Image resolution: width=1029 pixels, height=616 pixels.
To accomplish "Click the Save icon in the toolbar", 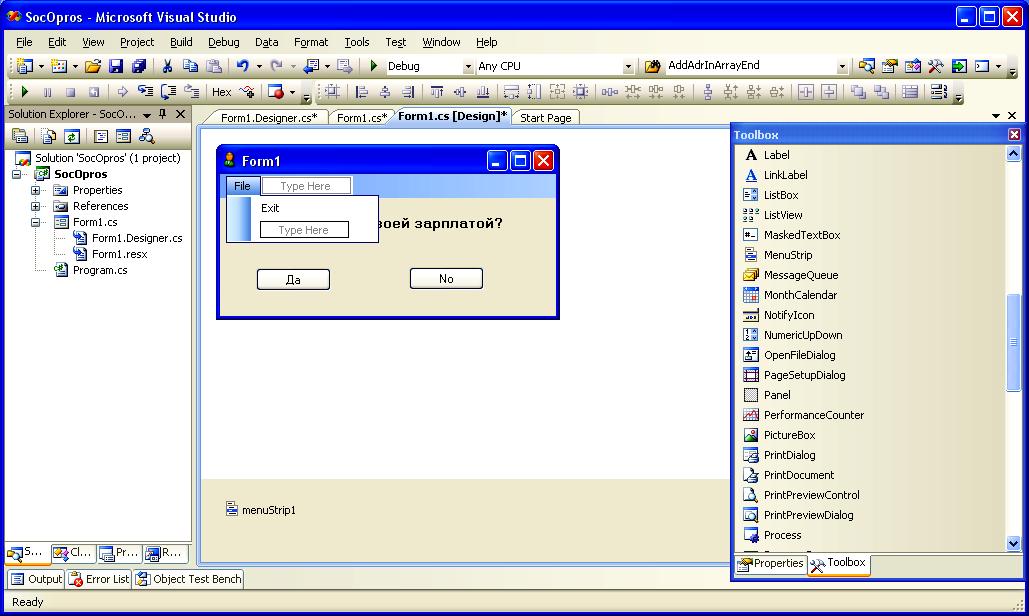I will 116,66.
